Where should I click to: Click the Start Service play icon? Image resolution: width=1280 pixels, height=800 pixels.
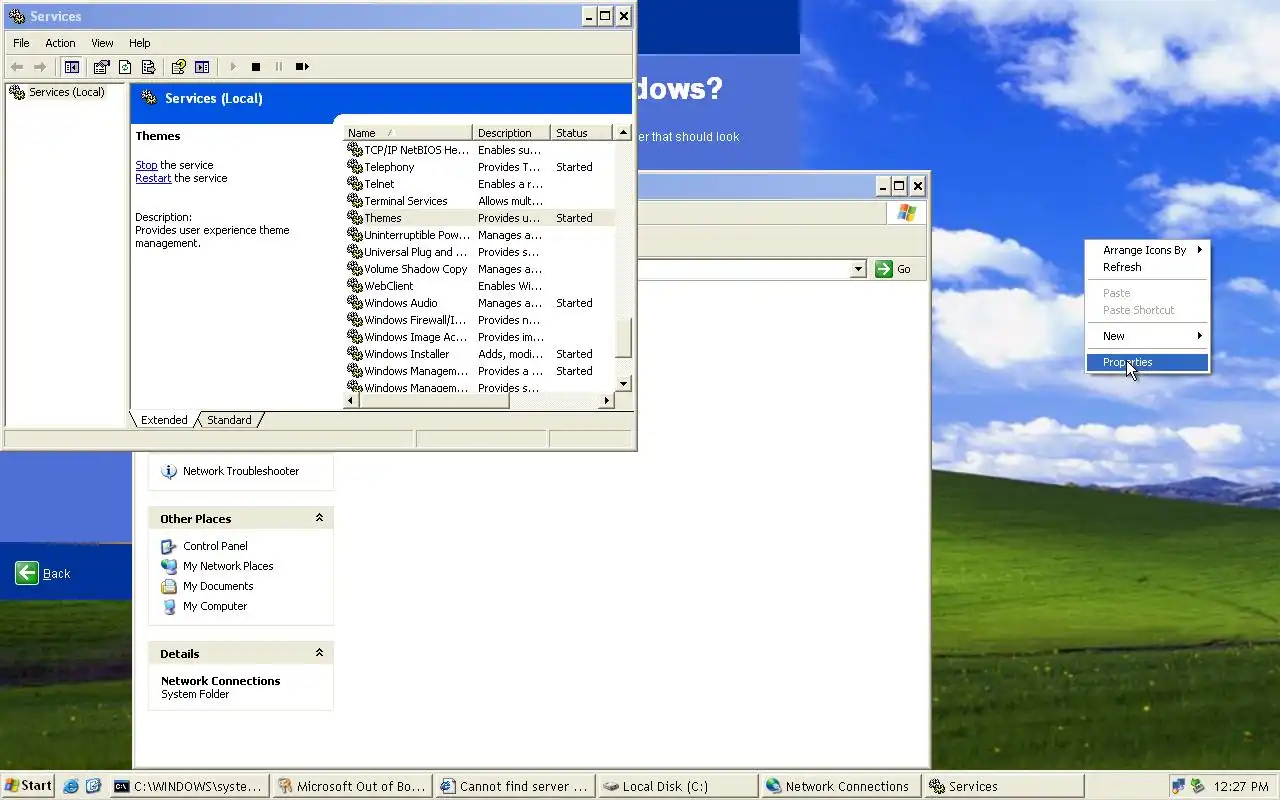pyautogui.click(x=233, y=67)
